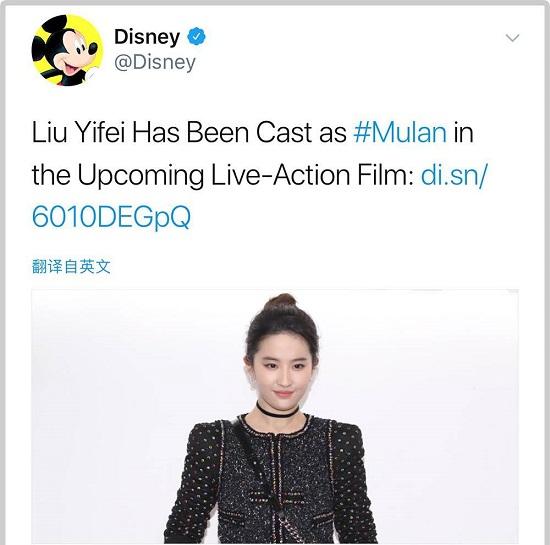This screenshot has width=550, height=545.
Task: Visit the @Disney handle
Action: tap(155, 63)
